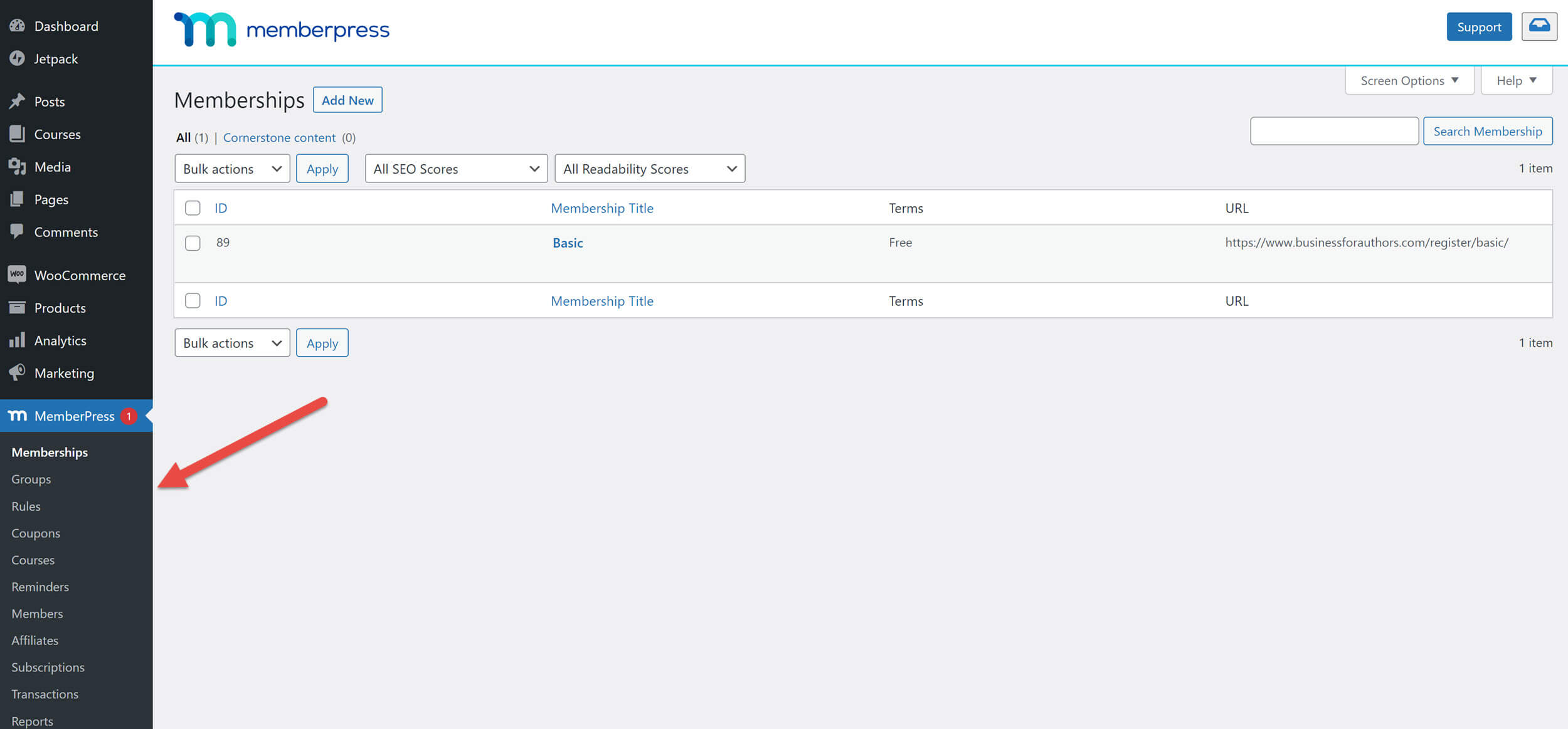The width and height of the screenshot is (1568, 729).
Task: Tick the select-all checkbox in table footer
Action: [x=193, y=300]
